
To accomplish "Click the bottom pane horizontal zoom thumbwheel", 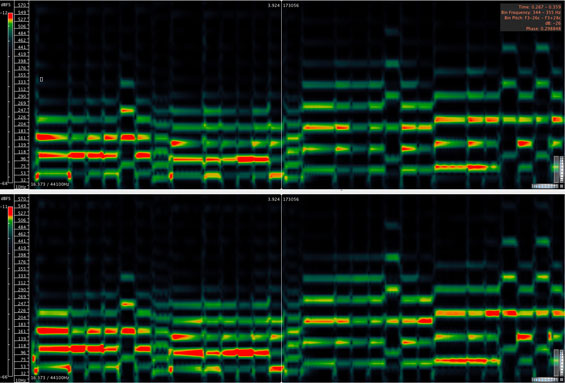I will (545, 379).
